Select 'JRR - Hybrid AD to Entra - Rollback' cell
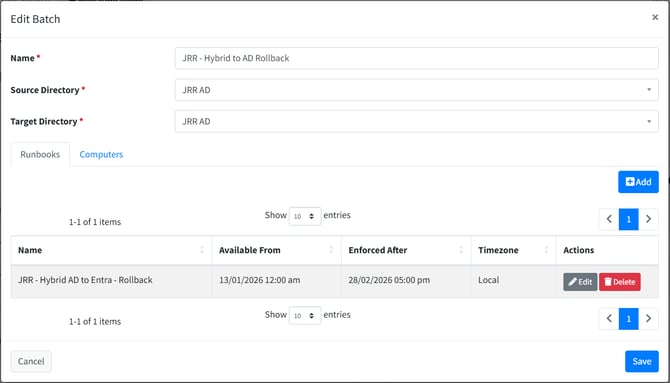Viewport: 670px width, 383px height. [x=111, y=281]
